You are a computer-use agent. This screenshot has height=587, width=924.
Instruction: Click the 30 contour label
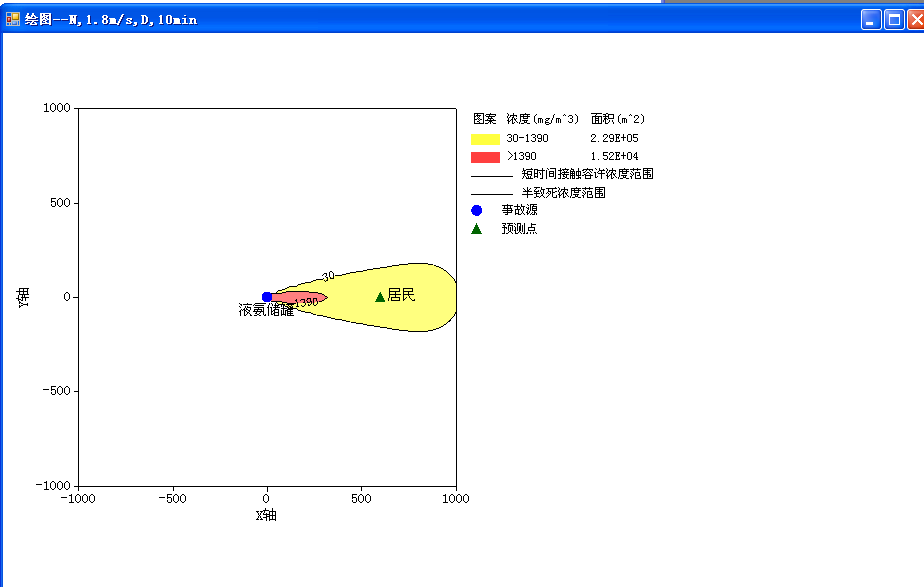328,275
